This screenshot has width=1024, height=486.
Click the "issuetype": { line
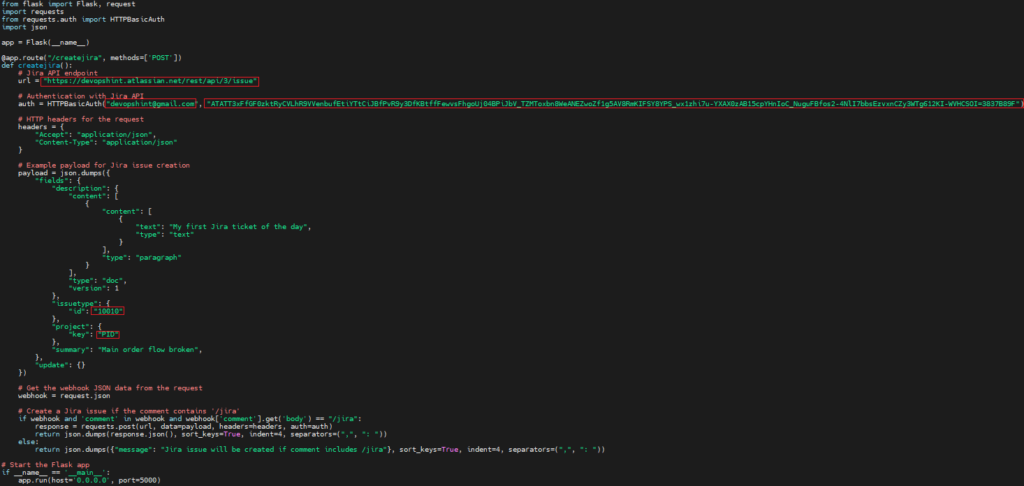pyautogui.click(x=81, y=303)
